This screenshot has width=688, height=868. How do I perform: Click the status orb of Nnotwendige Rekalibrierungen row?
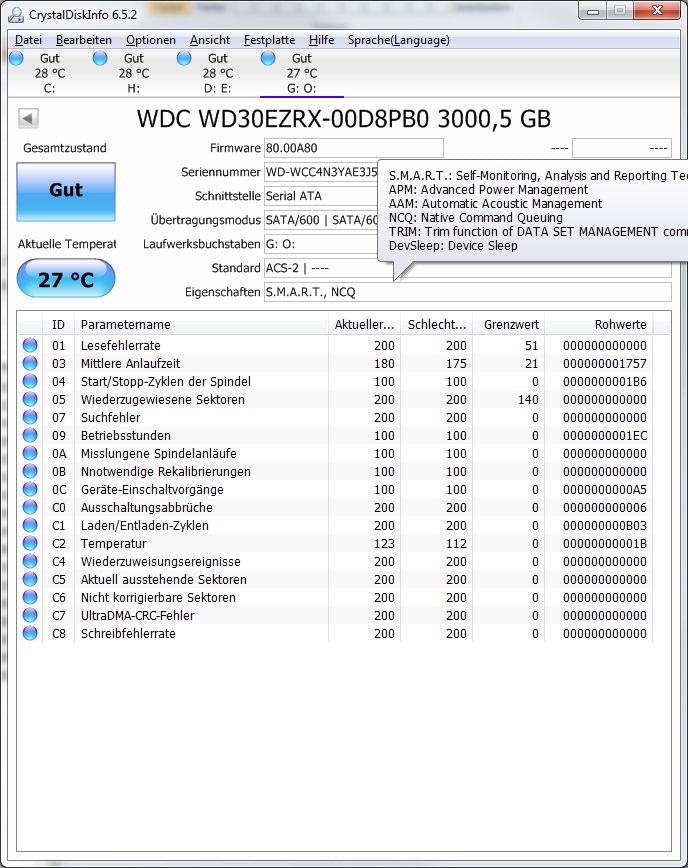[30, 471]
